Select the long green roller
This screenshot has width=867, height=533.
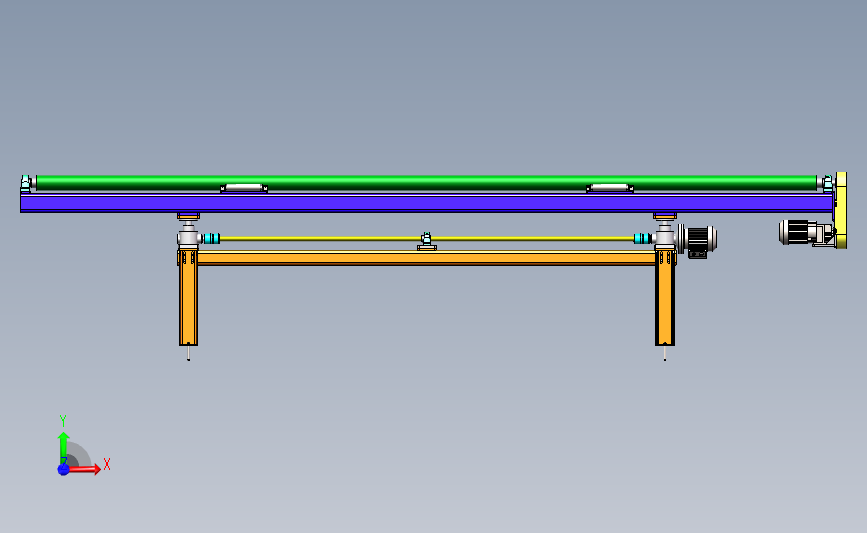[x=426, y=182]
